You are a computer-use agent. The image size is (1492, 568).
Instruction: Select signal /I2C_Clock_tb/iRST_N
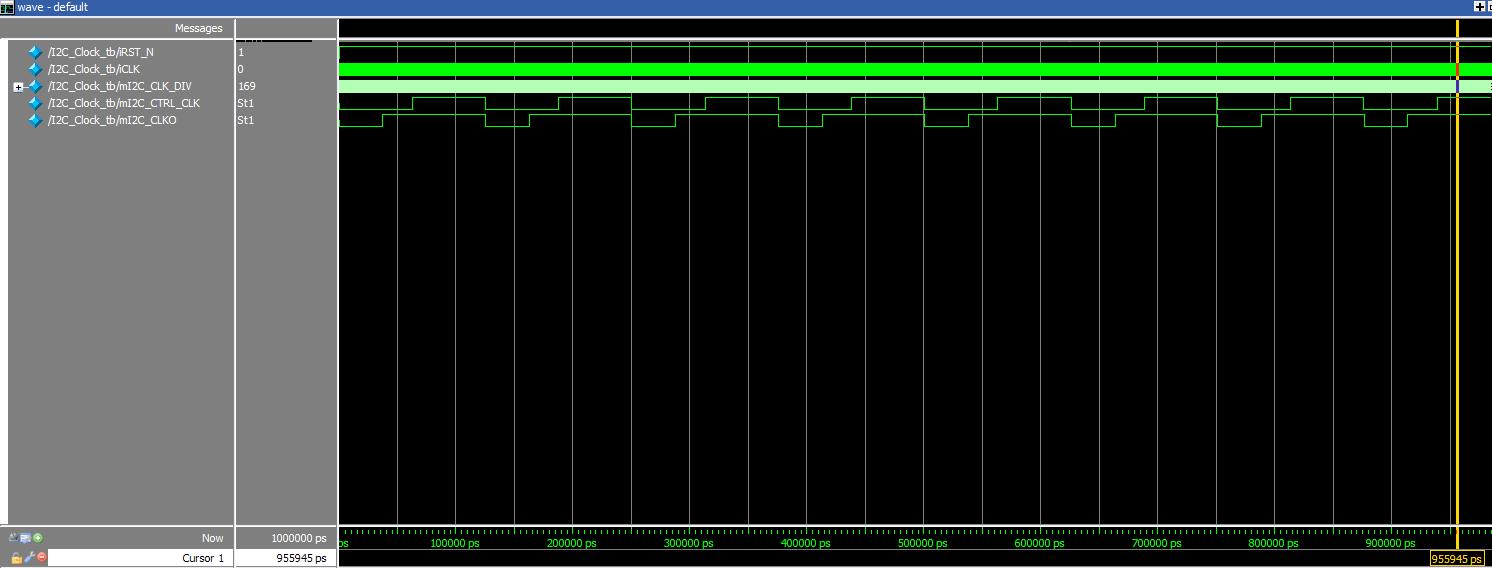coord(101,52)
